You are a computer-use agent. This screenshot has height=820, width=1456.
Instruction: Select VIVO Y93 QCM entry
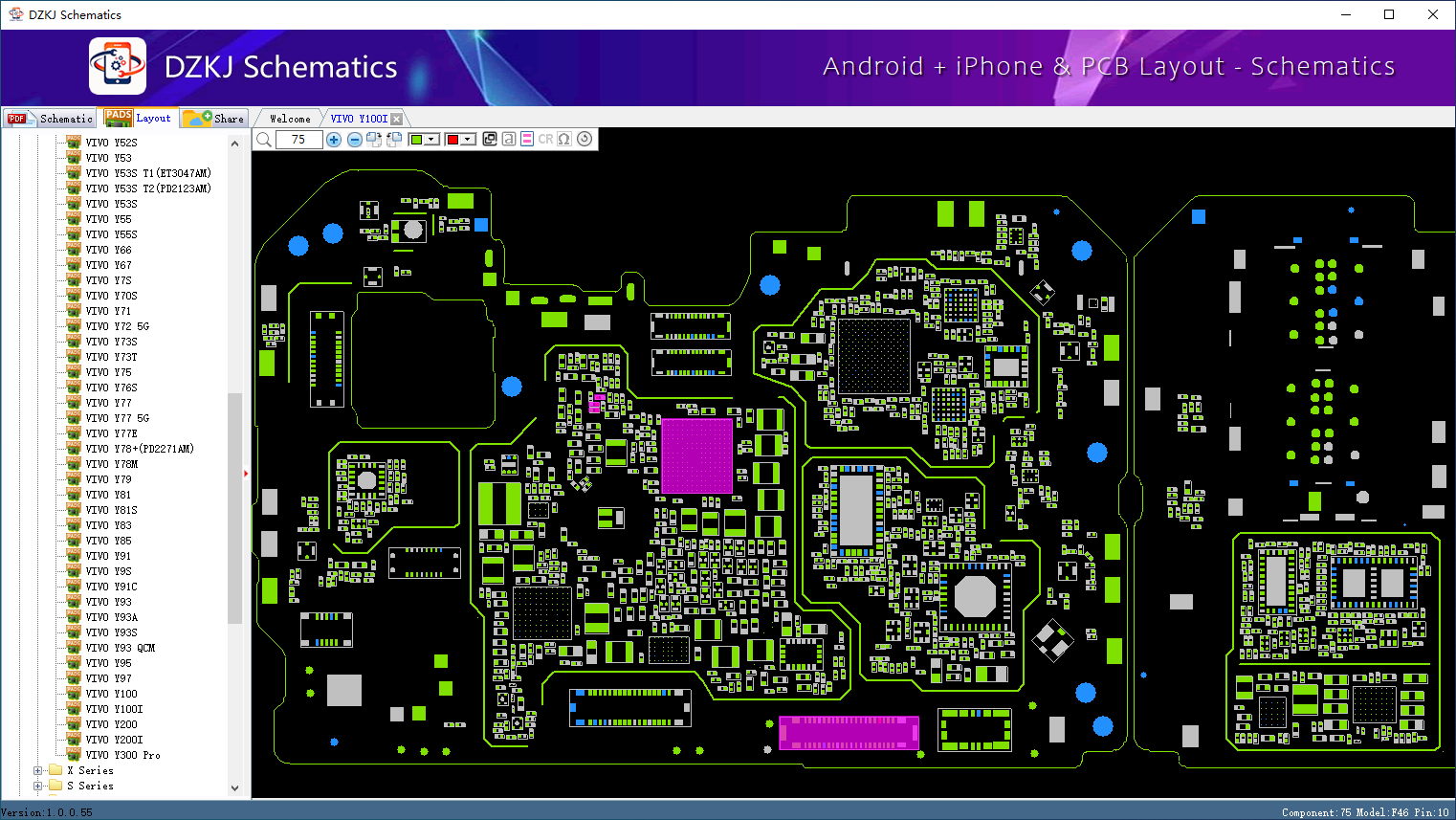(x=121, y=648)
